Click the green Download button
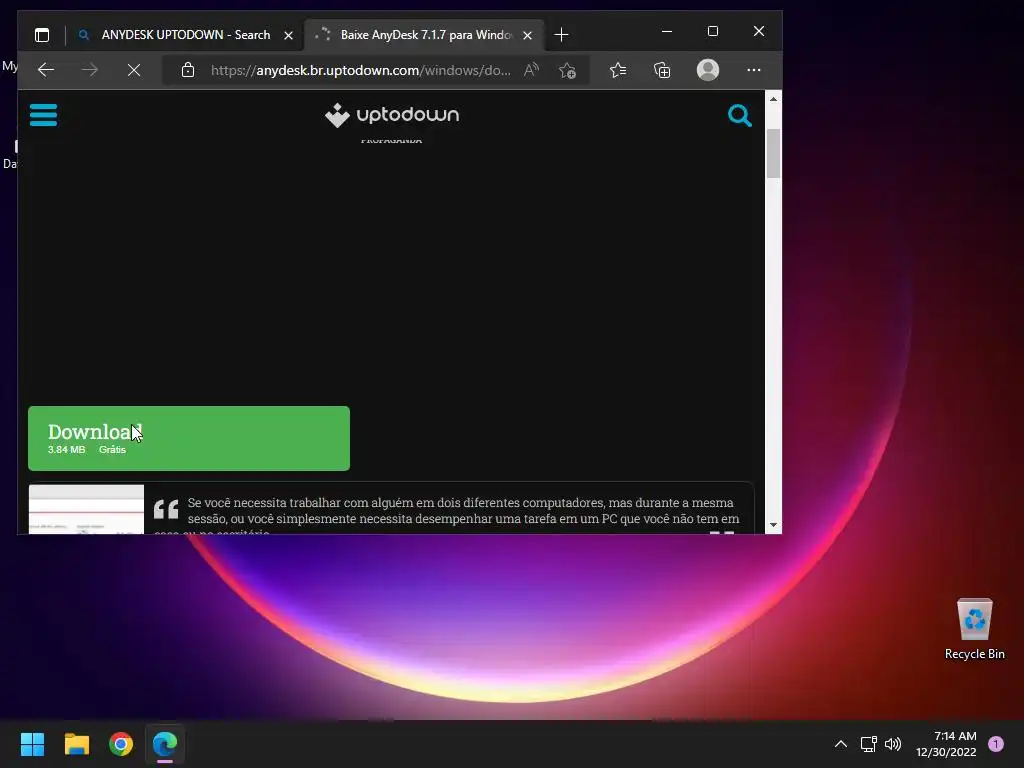1024x768 pixels. (189, 438)
